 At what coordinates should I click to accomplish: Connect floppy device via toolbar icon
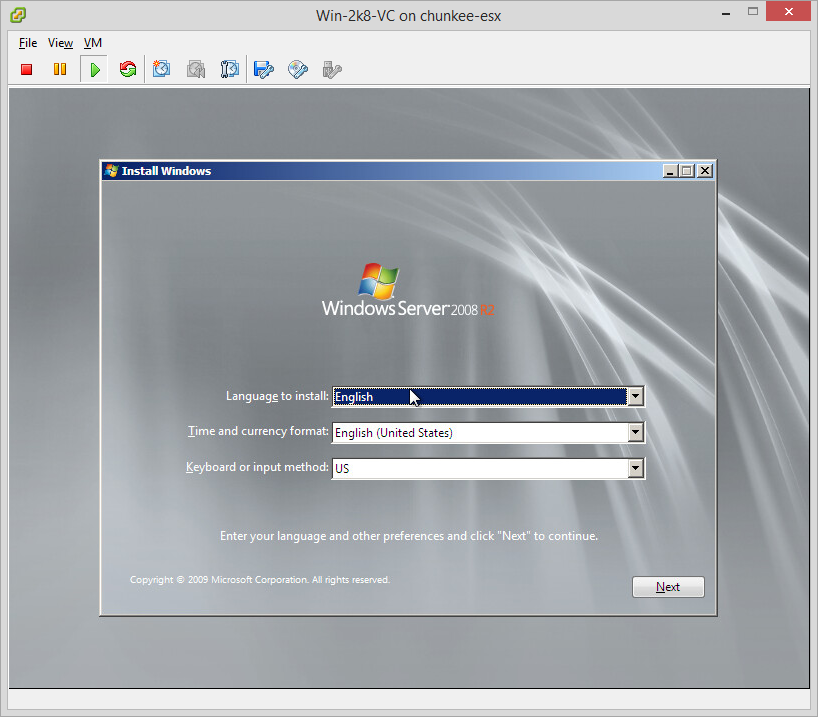[x=264, y=69]
